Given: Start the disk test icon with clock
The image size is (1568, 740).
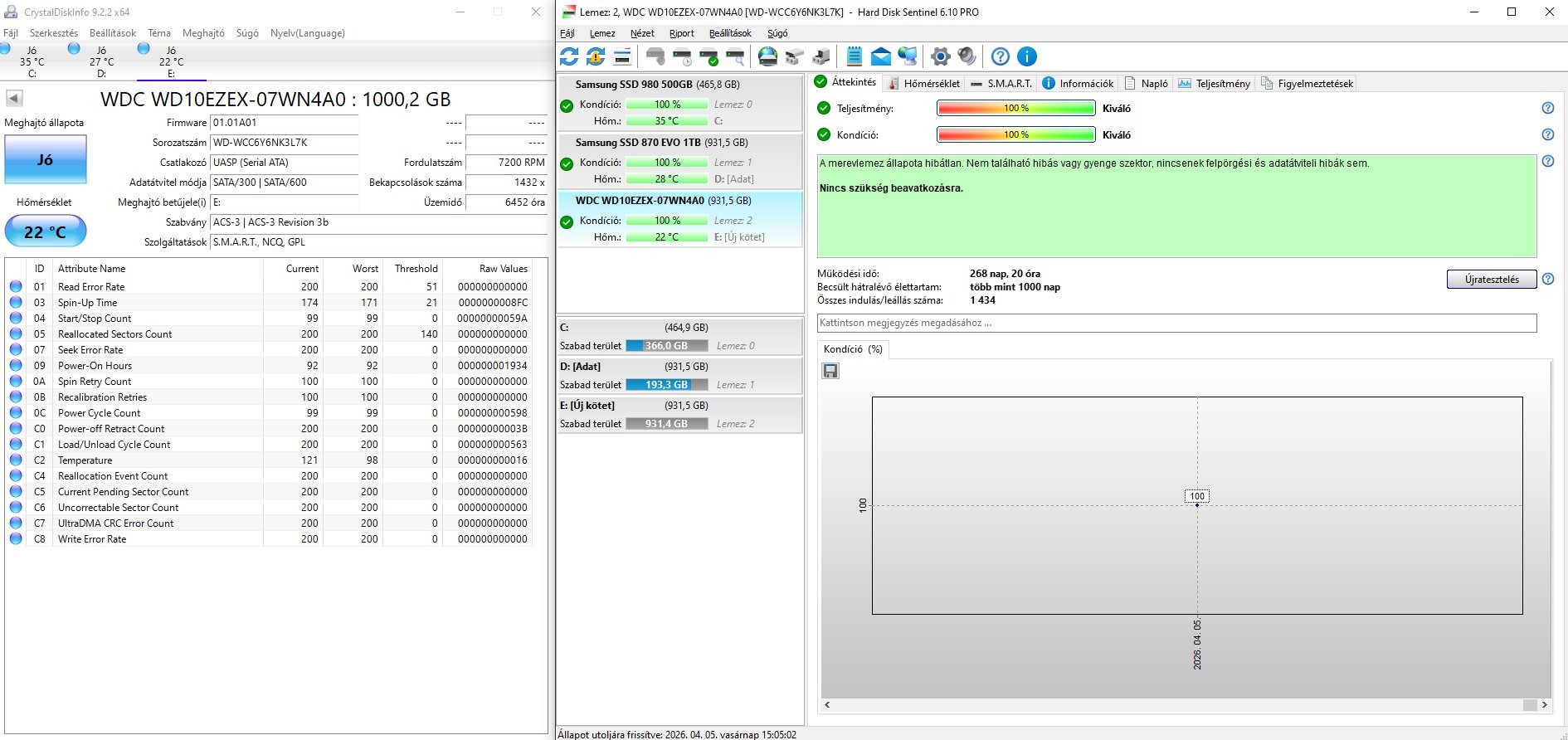Looking at the screenshot, I should (x=682, y=56).
